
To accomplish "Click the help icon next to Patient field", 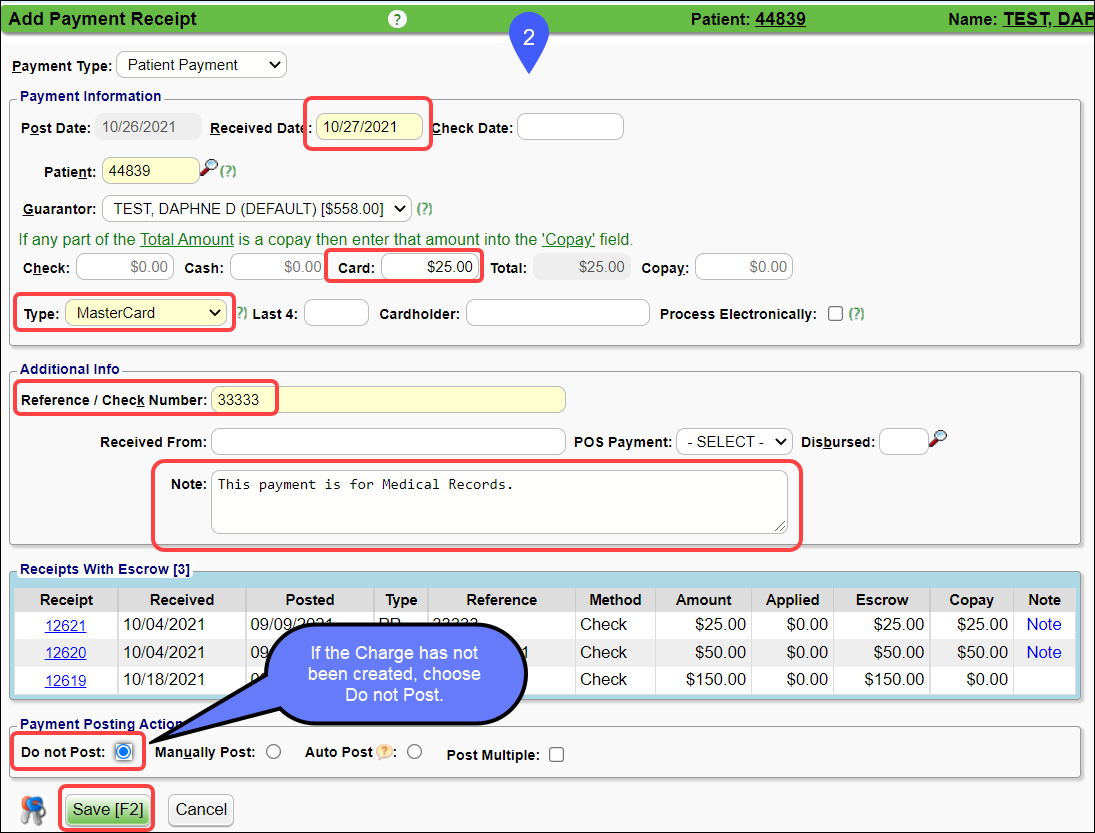I will tap(228, 171).
